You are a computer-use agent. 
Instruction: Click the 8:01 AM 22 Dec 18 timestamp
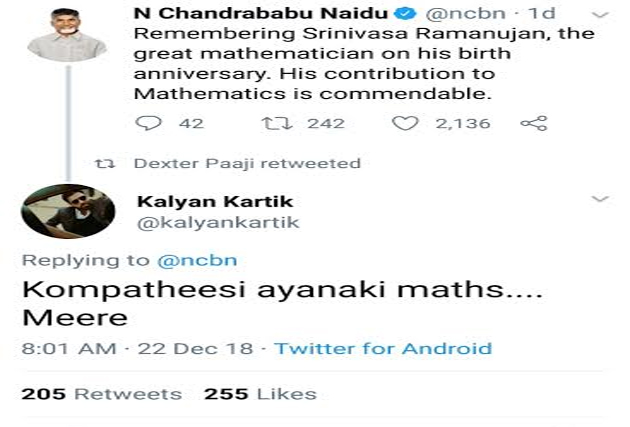pos(140,348)
